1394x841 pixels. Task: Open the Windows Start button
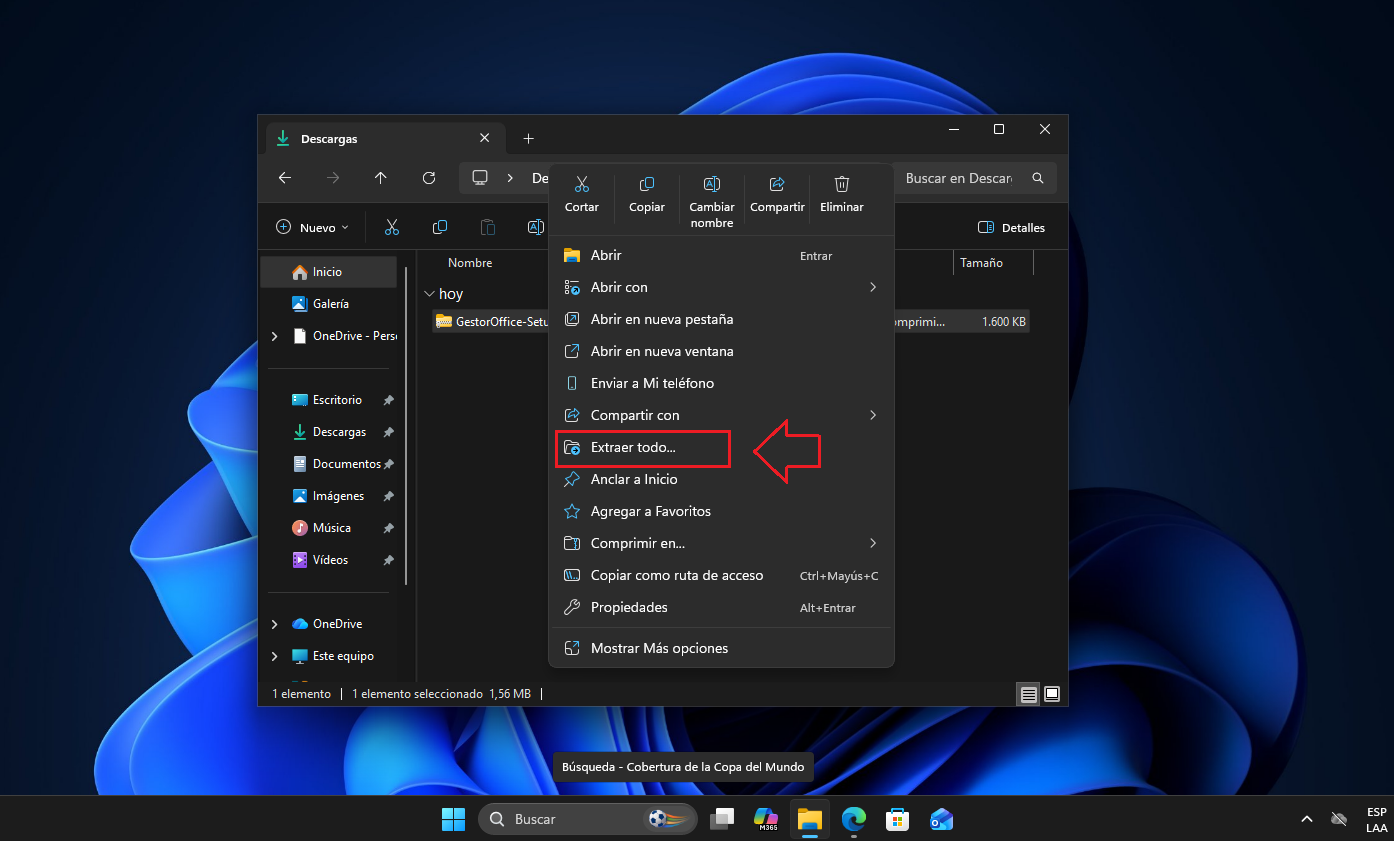[453, 819]
